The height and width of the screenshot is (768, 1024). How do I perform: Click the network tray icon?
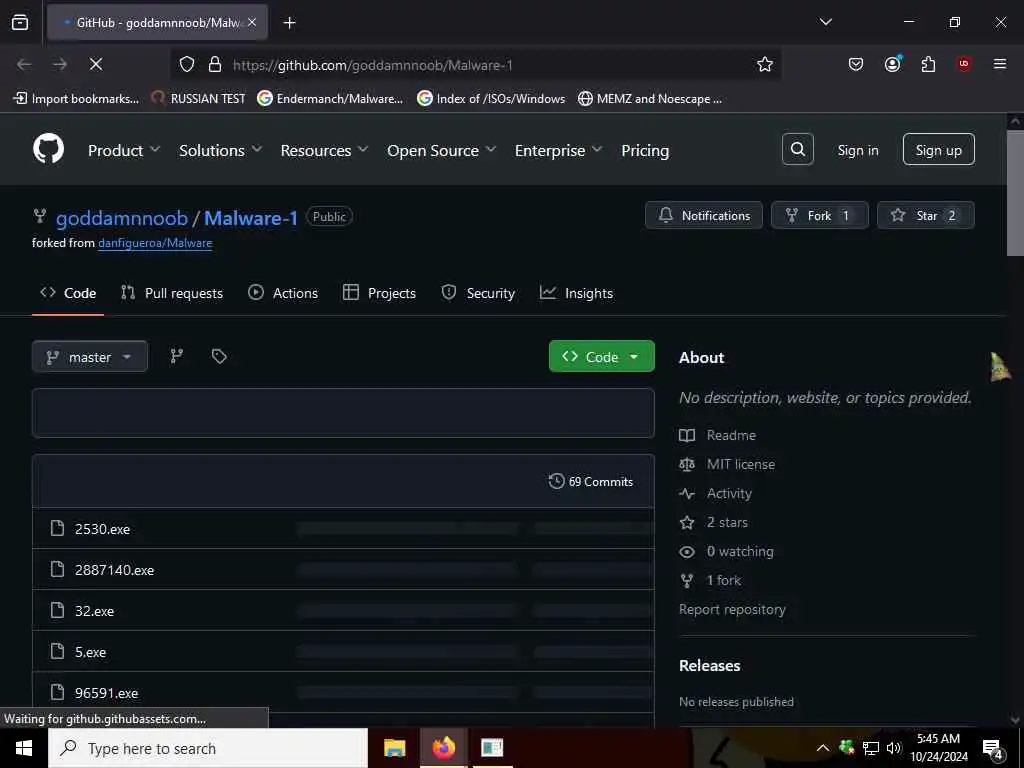coord(871,748)
